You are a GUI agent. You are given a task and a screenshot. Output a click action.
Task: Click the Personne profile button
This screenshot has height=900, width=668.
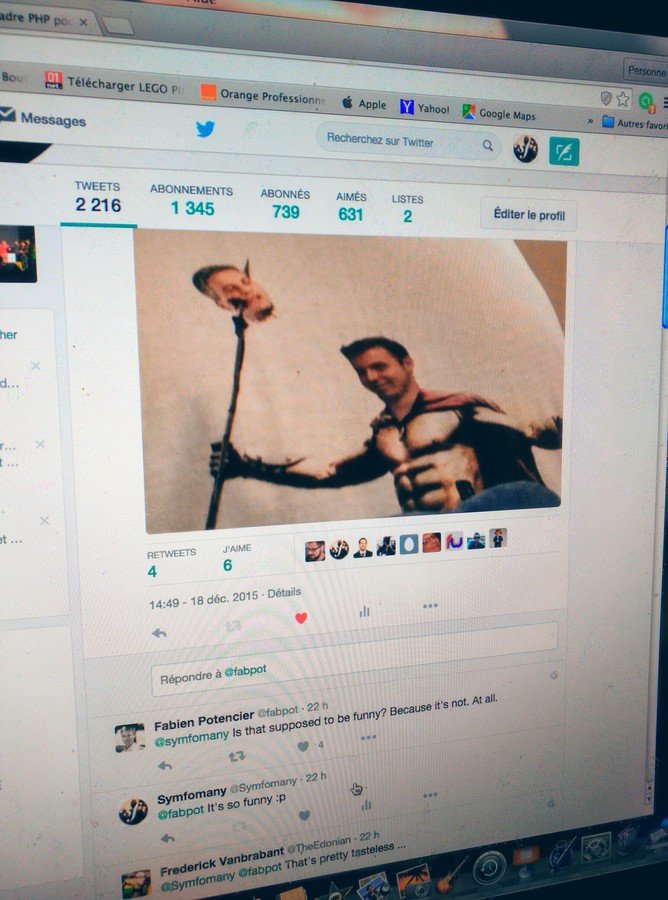pos(646,71)
